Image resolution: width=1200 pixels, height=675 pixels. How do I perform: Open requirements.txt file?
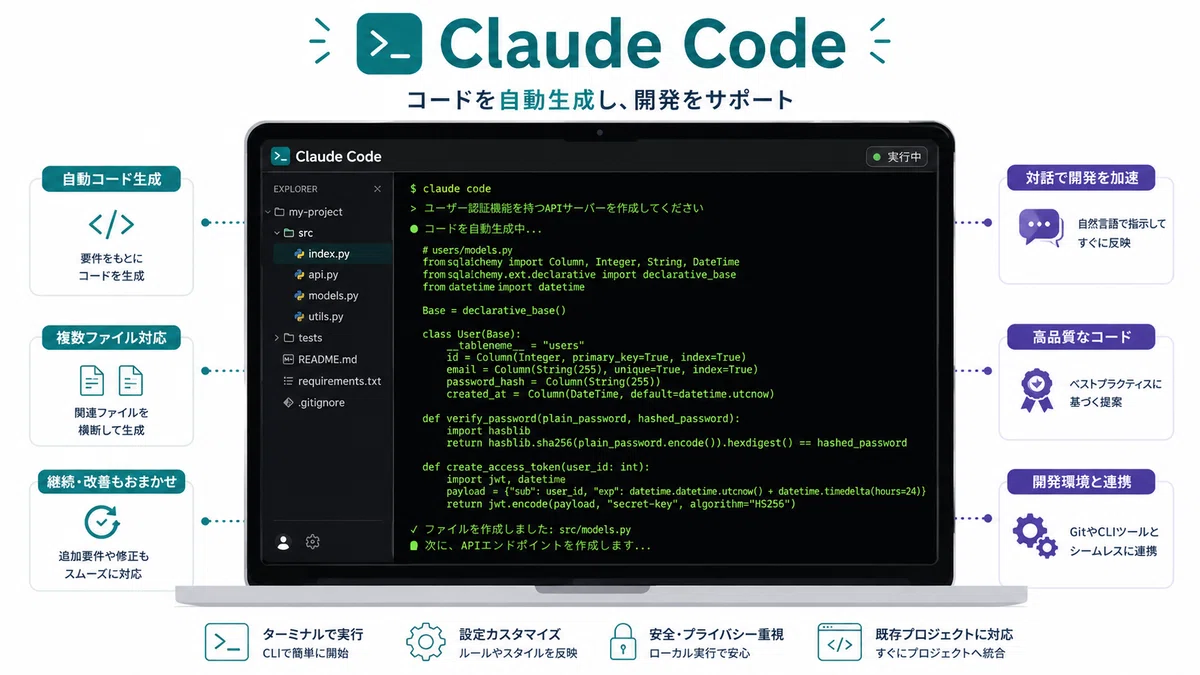click(339, 381)
